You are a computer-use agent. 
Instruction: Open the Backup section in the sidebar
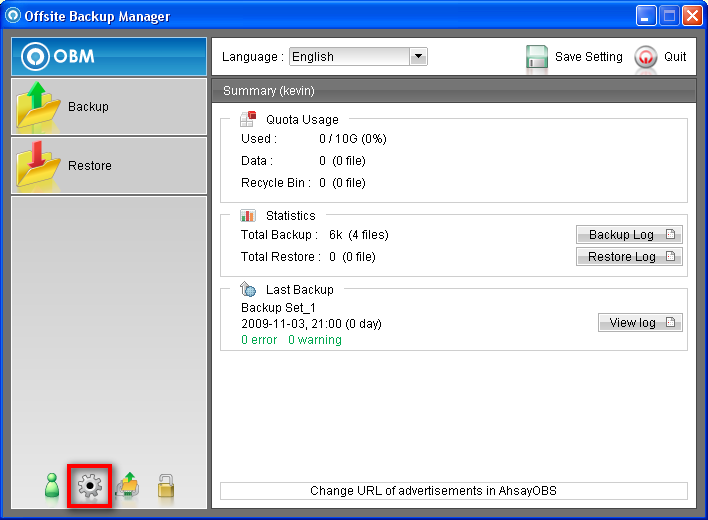click(108, 106)
